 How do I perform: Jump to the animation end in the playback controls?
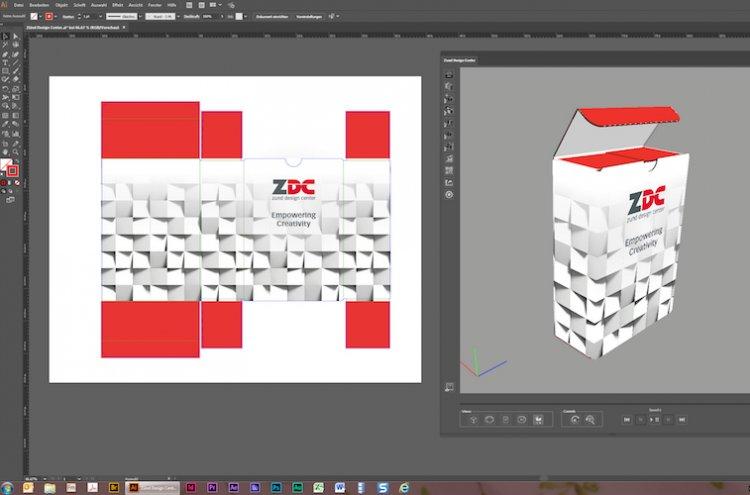682,419
